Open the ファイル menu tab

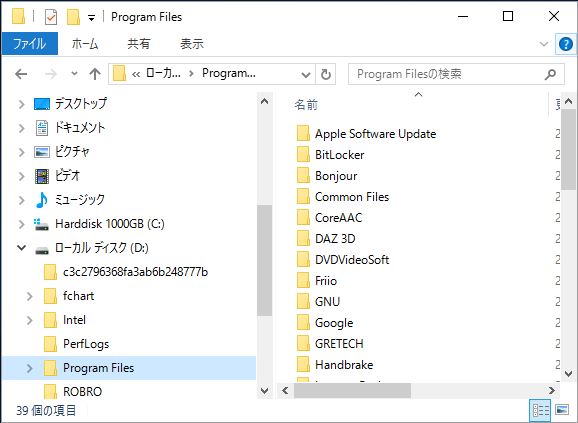pos(30,43)
